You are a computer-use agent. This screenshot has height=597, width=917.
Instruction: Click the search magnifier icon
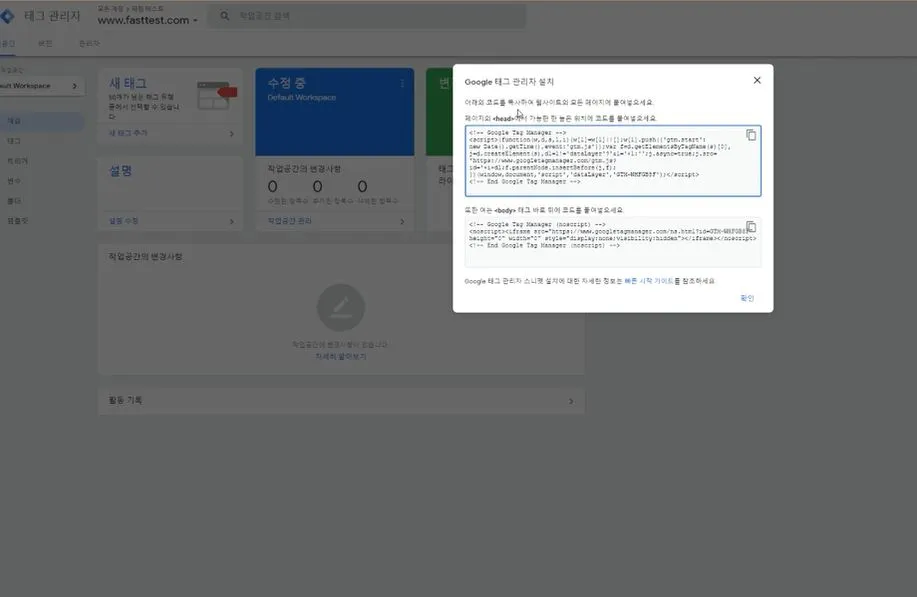pyautogui.click(x=225, y=16)
